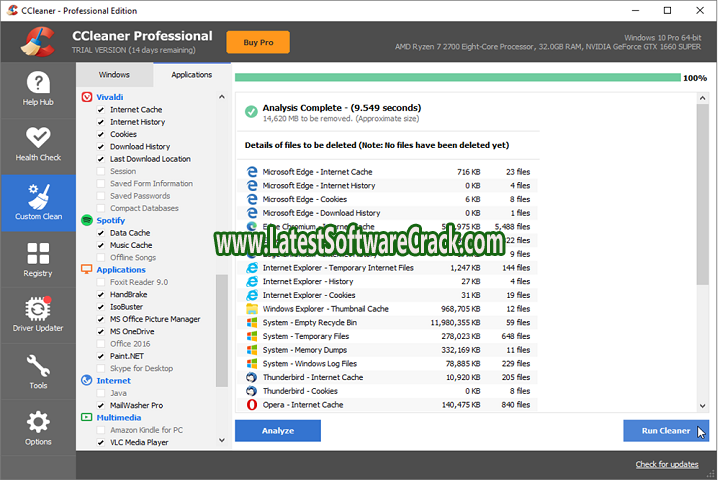
Task: Select System - Windows Log Files row
Action: 388,363
